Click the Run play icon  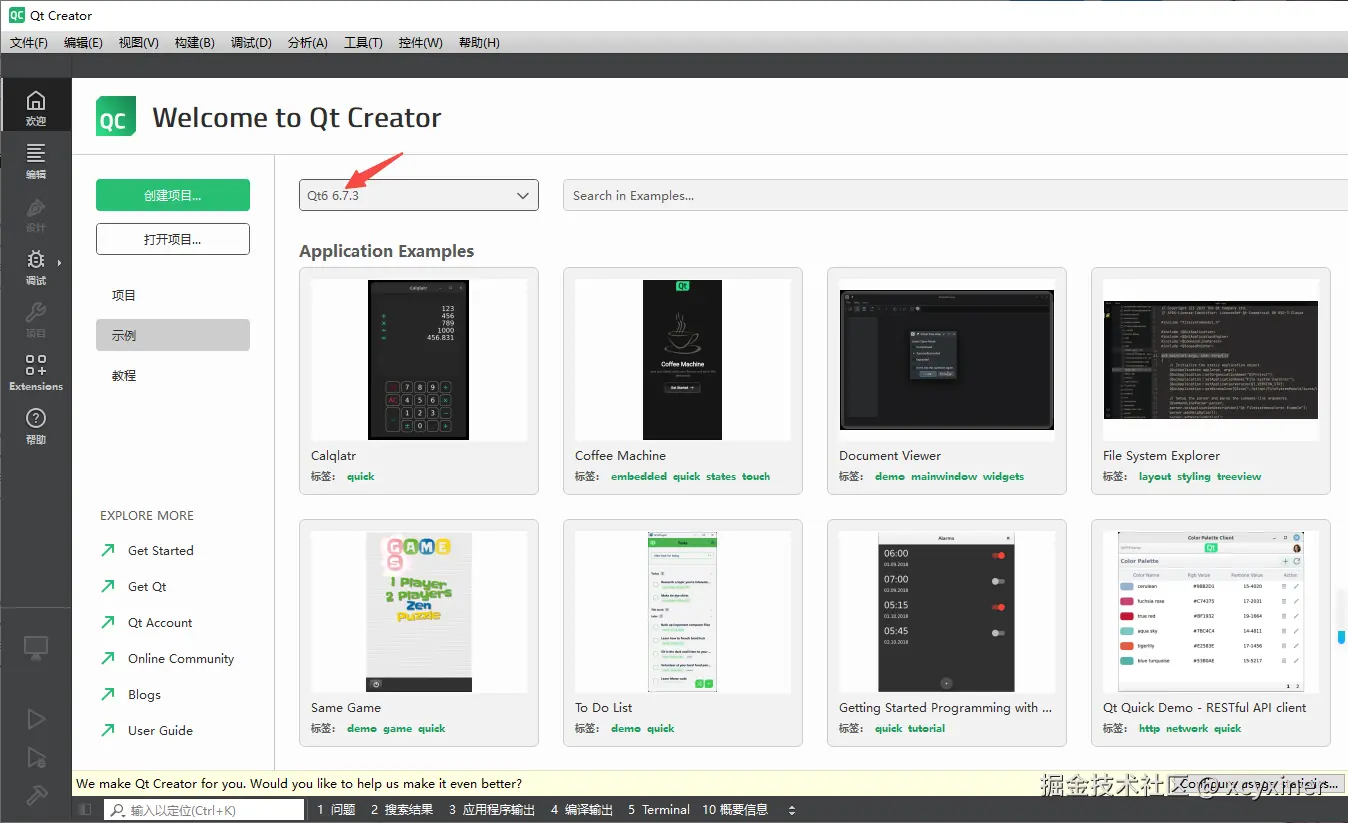(x=36, y=719)
